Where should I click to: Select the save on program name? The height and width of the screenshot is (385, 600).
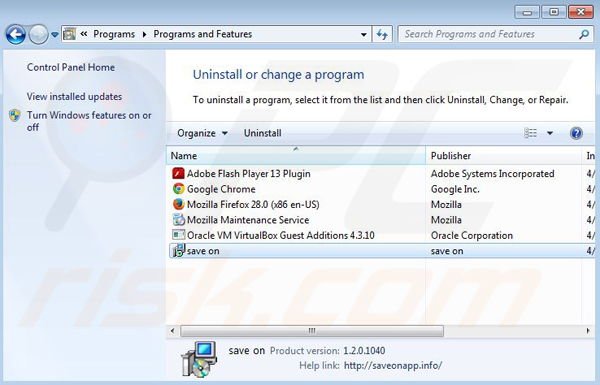203,251
